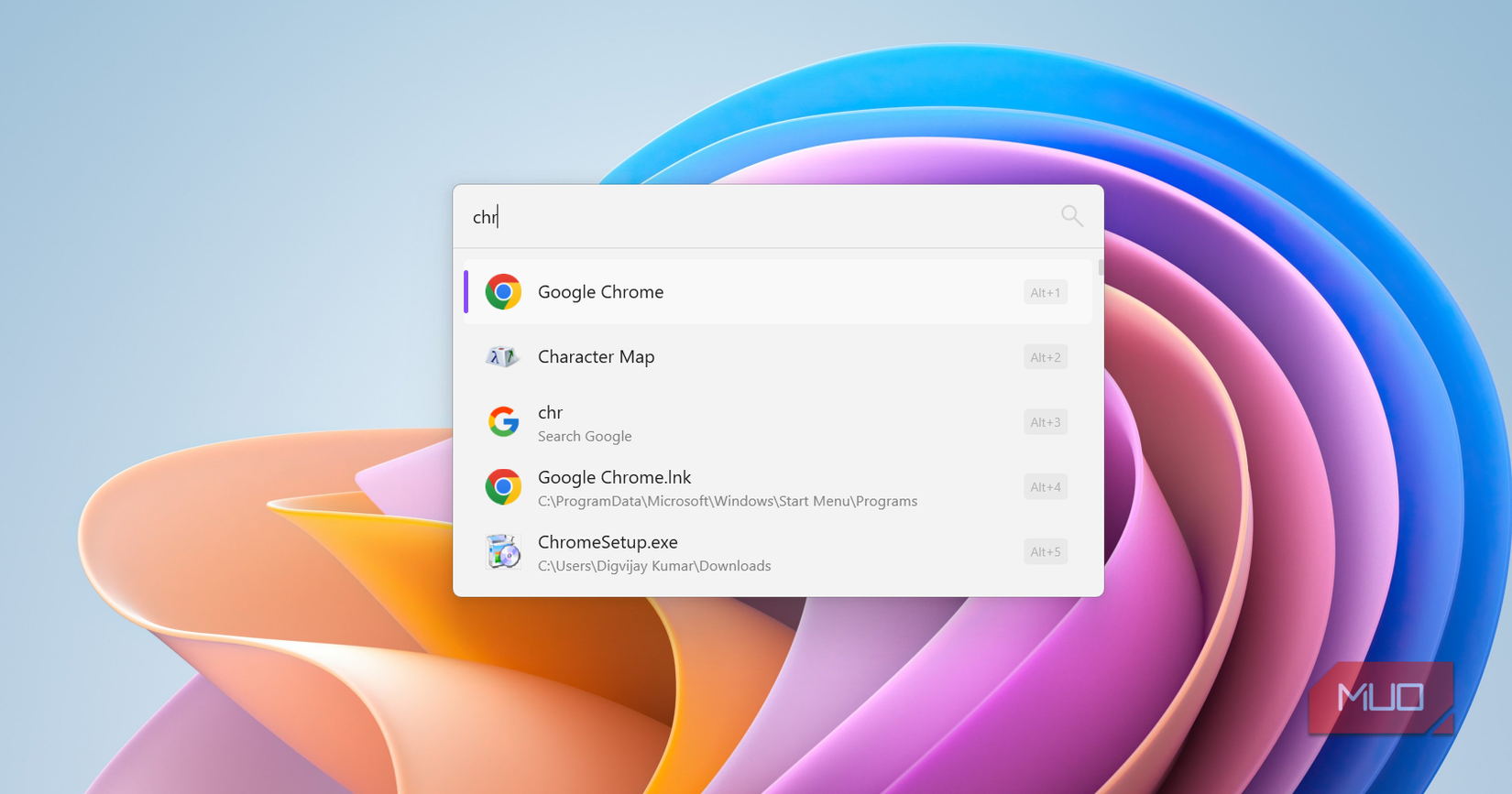This screenshot has height=794, width=1512.
Task: Click the results list scrollbar
Action: click(1100, 267)
